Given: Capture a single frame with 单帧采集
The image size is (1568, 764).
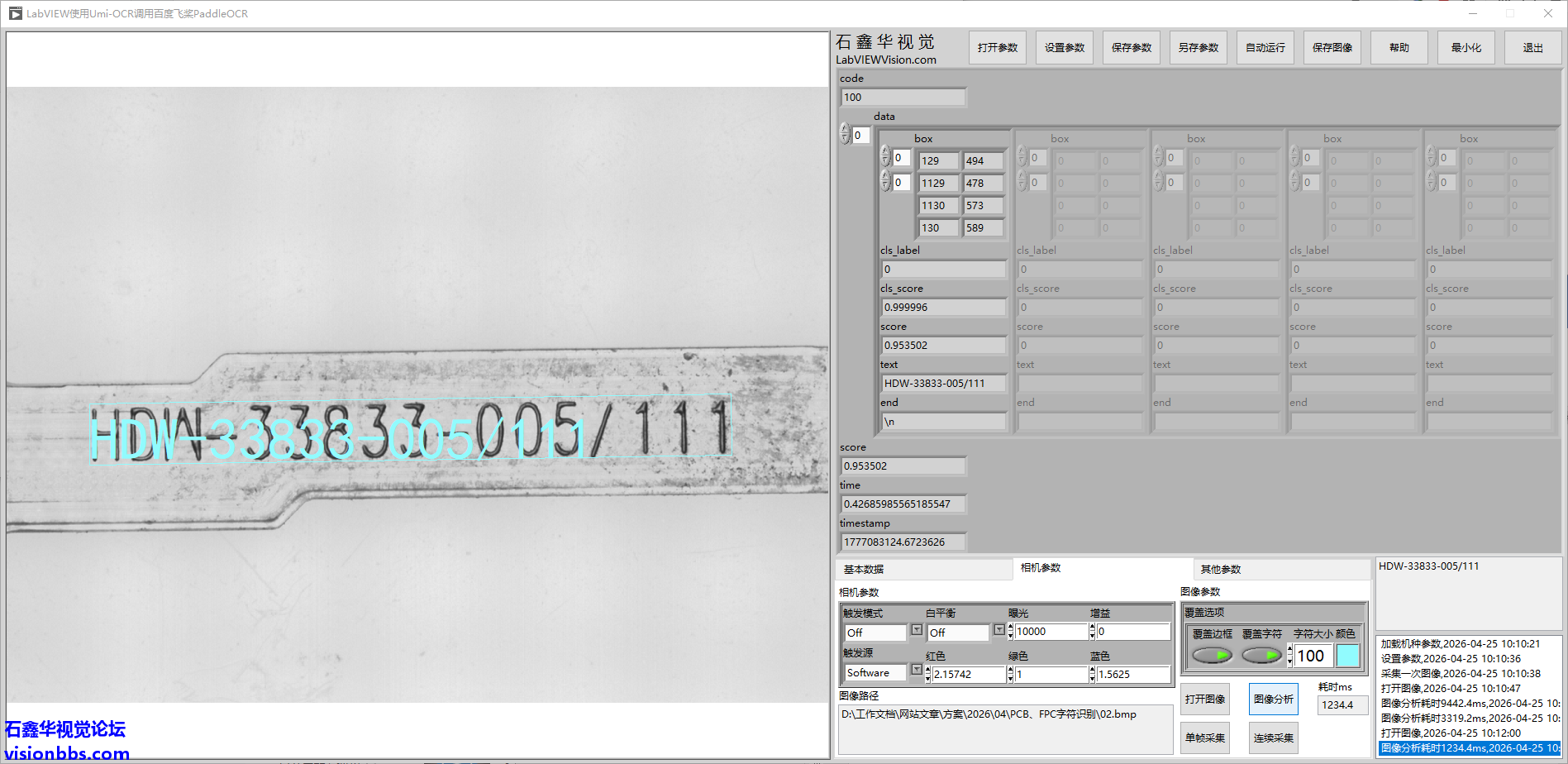Looking at the screenshot, I should 1204,738.
